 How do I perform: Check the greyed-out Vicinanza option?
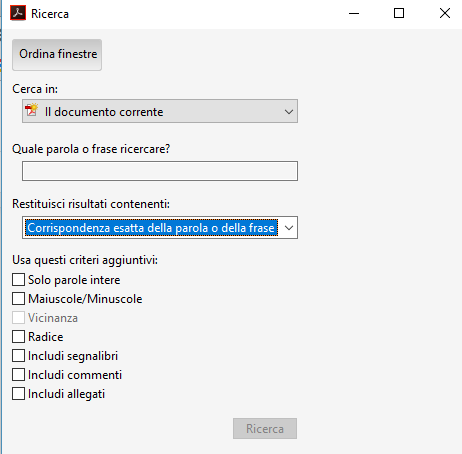click(x=18, y=318)
